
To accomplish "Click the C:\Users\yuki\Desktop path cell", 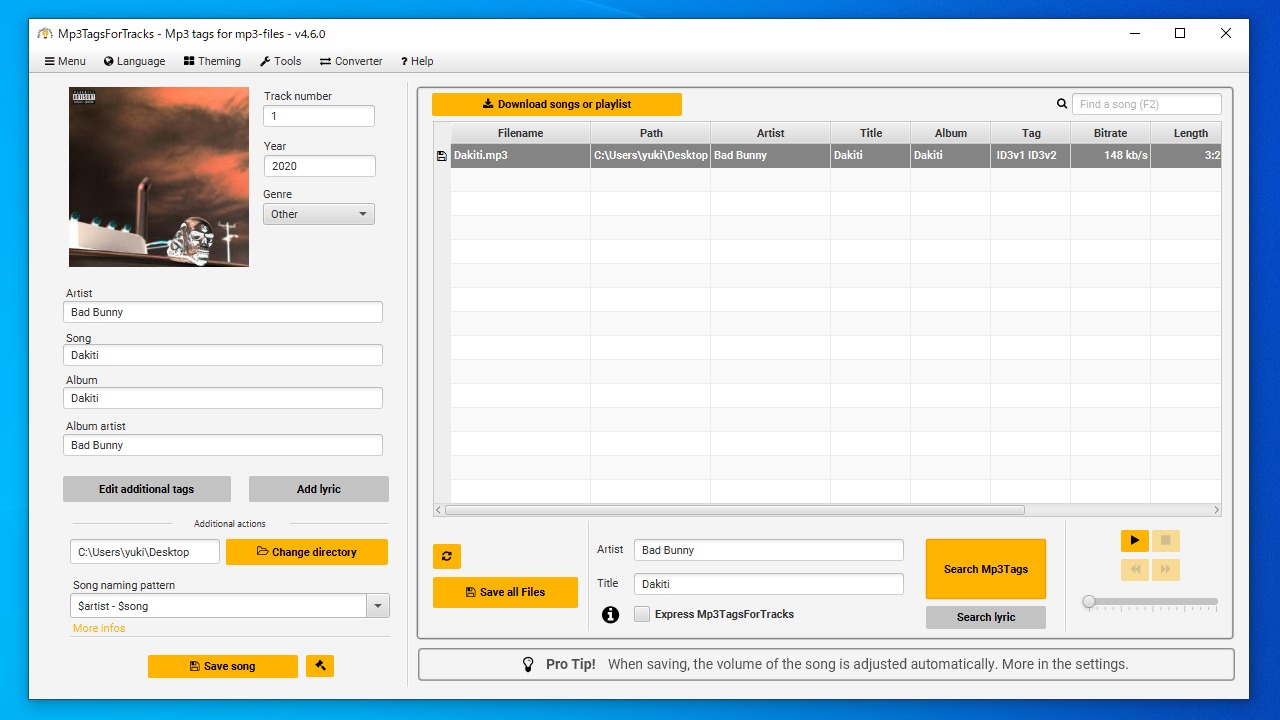I will pos(651,156).
